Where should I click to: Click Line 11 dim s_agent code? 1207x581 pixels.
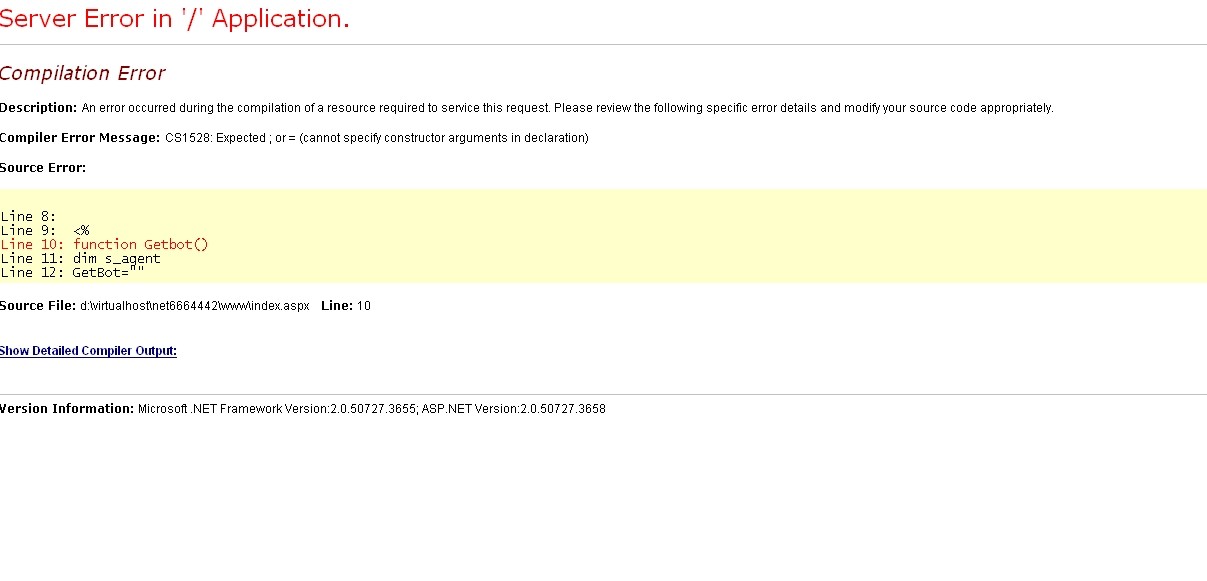click(81, 258)
